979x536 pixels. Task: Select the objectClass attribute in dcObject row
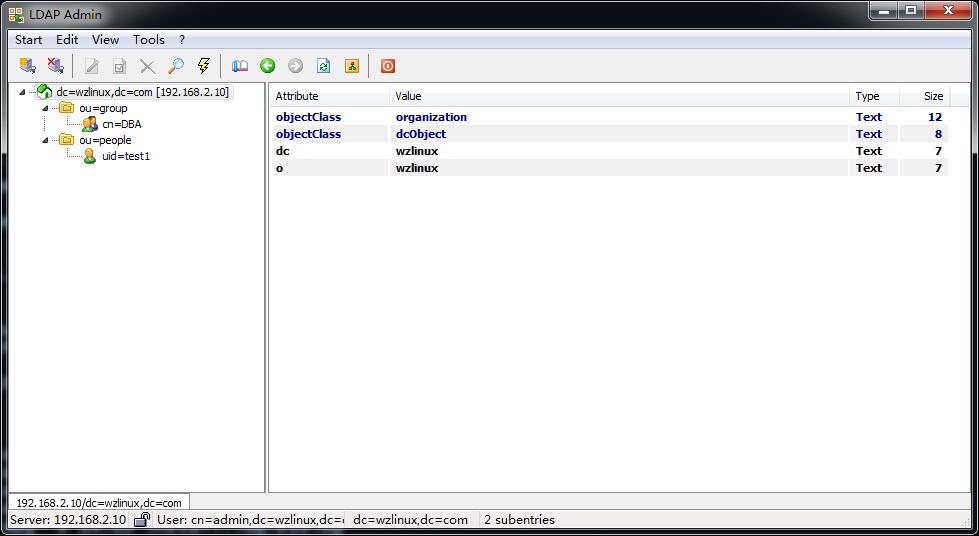(308, 134)
